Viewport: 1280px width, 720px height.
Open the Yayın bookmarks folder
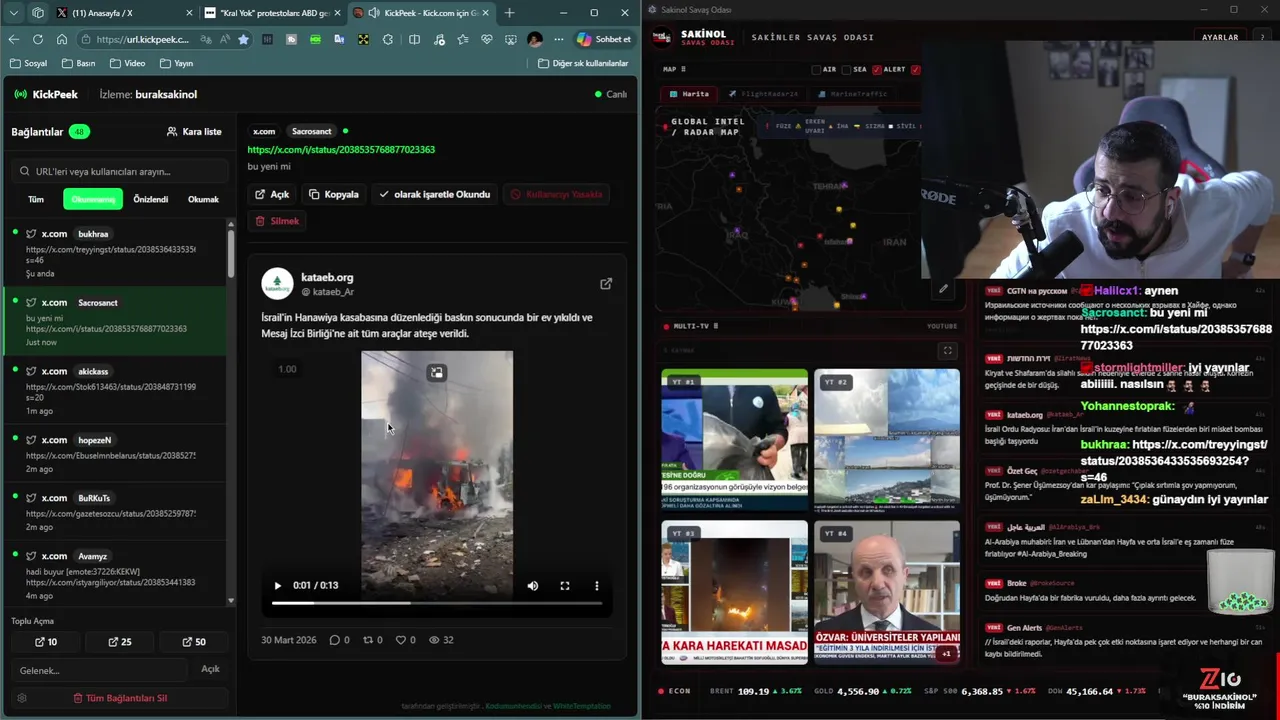click(x=175, y=63)
